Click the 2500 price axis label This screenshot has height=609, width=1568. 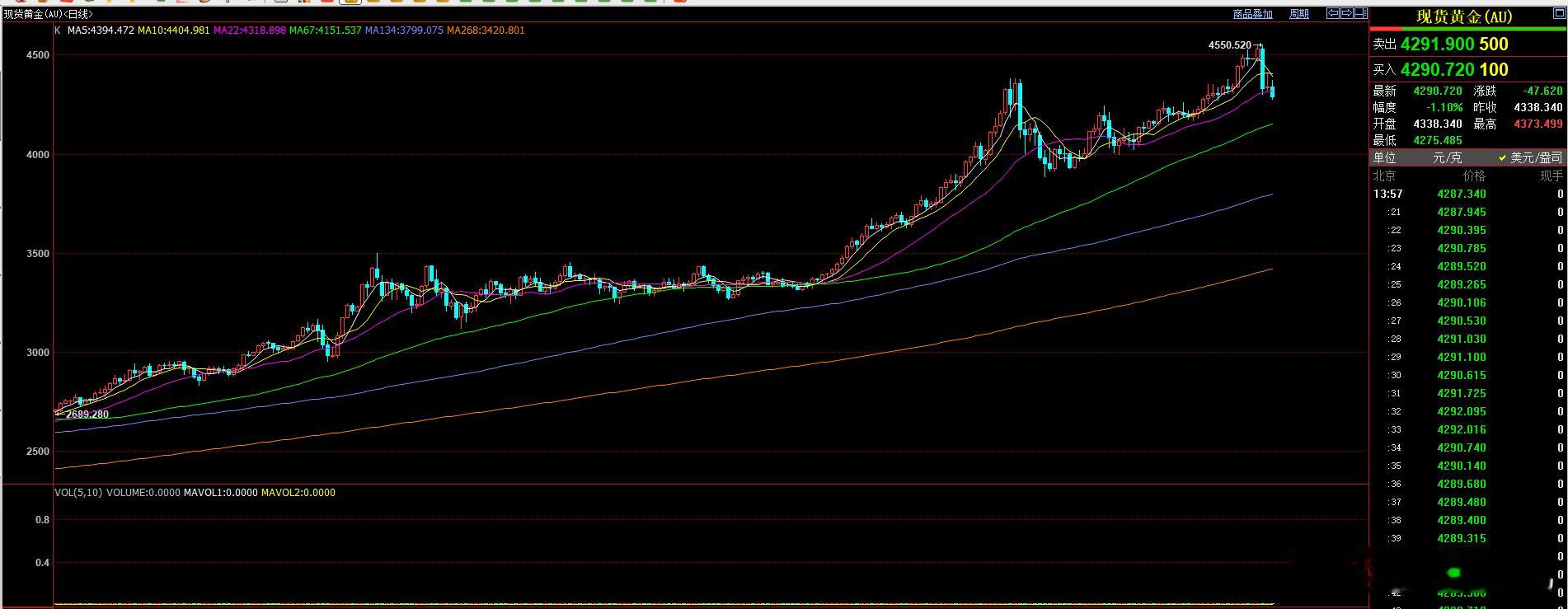pyautogui.click(x=39, y=452)
